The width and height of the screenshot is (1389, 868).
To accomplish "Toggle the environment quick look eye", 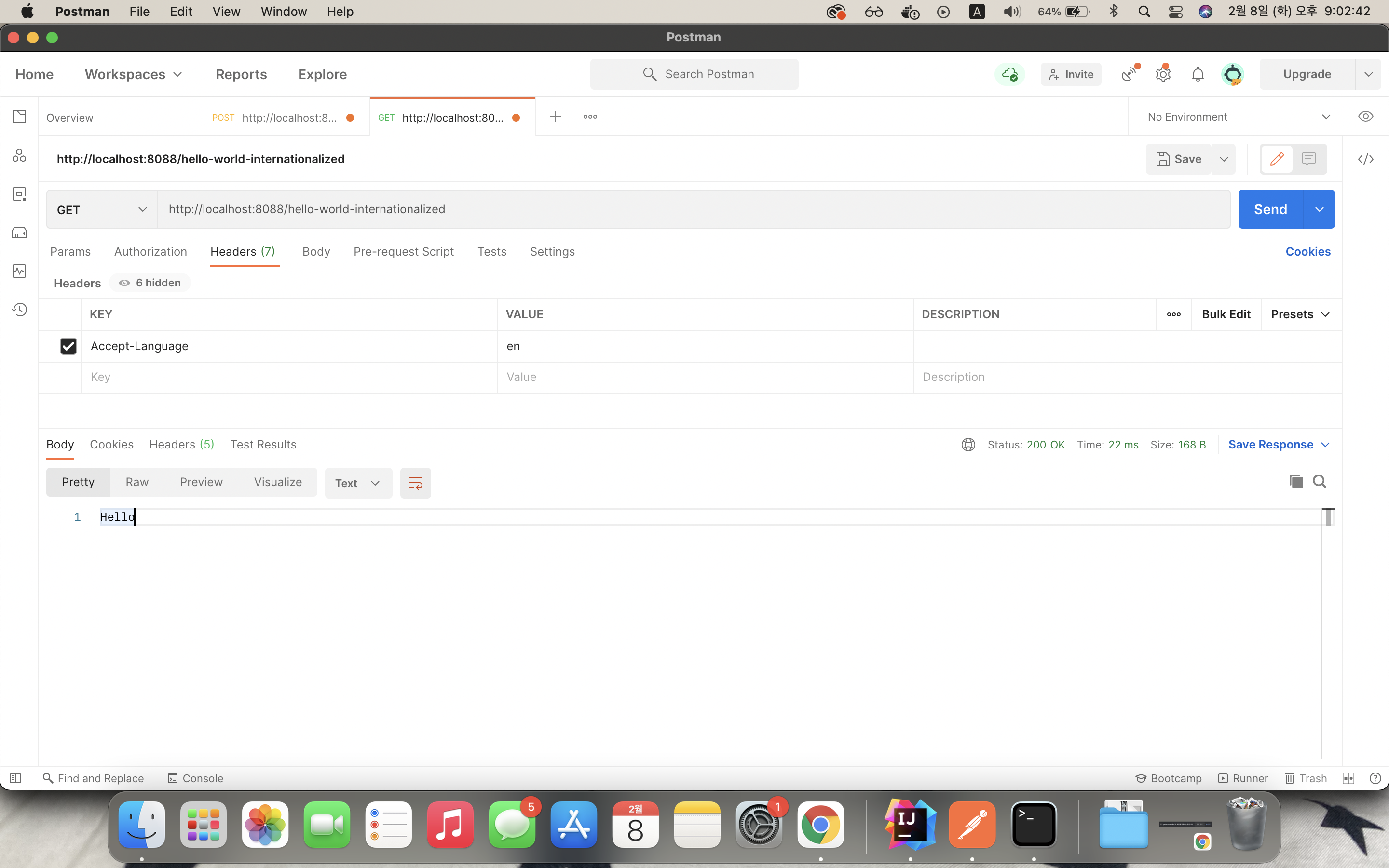I will (1365, 117).
